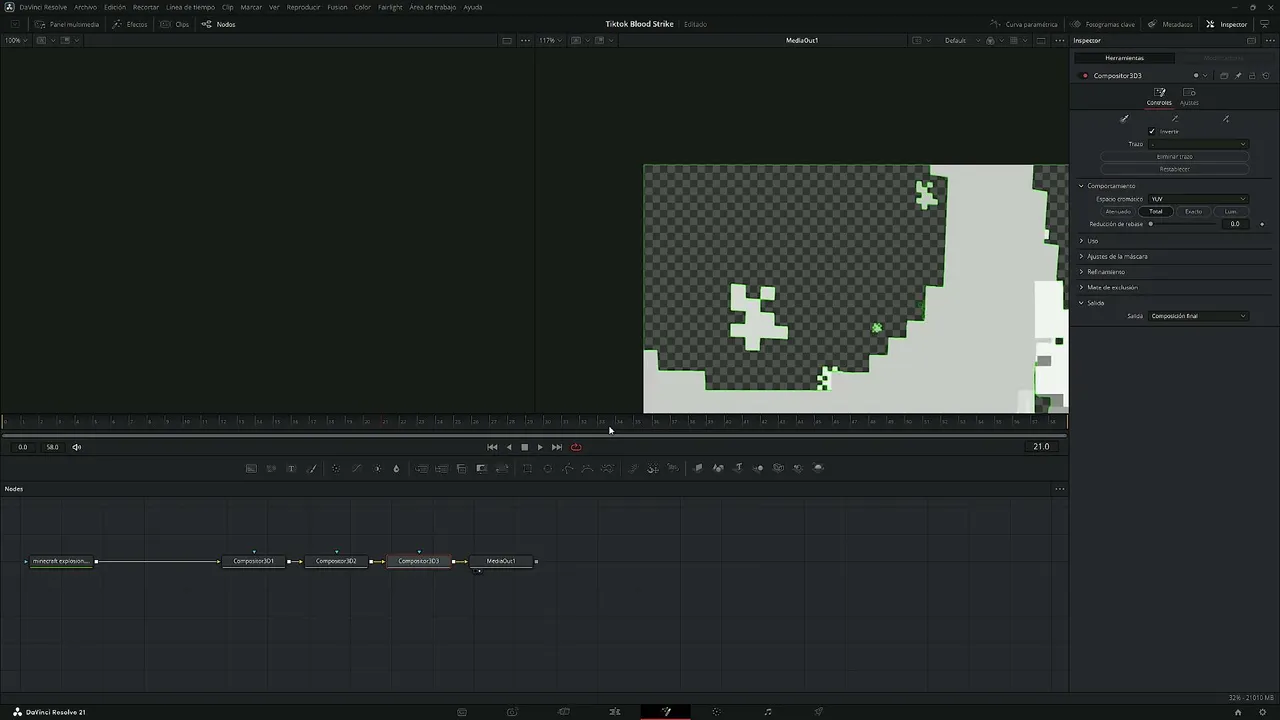Switch to the Controles tab

pyautogui.click(x=1159, y=97)
